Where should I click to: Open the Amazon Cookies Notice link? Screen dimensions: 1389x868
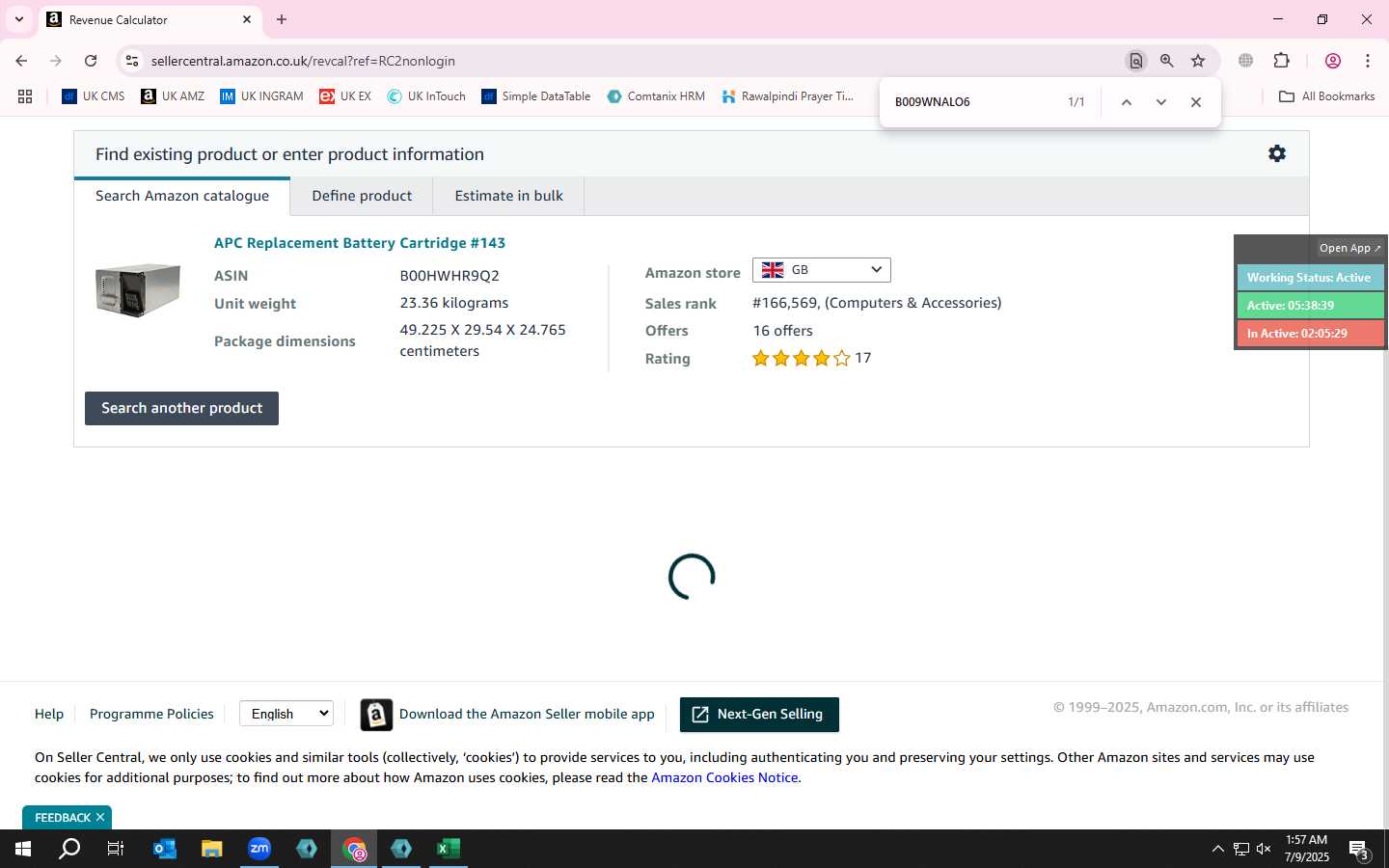click(724, 778)
